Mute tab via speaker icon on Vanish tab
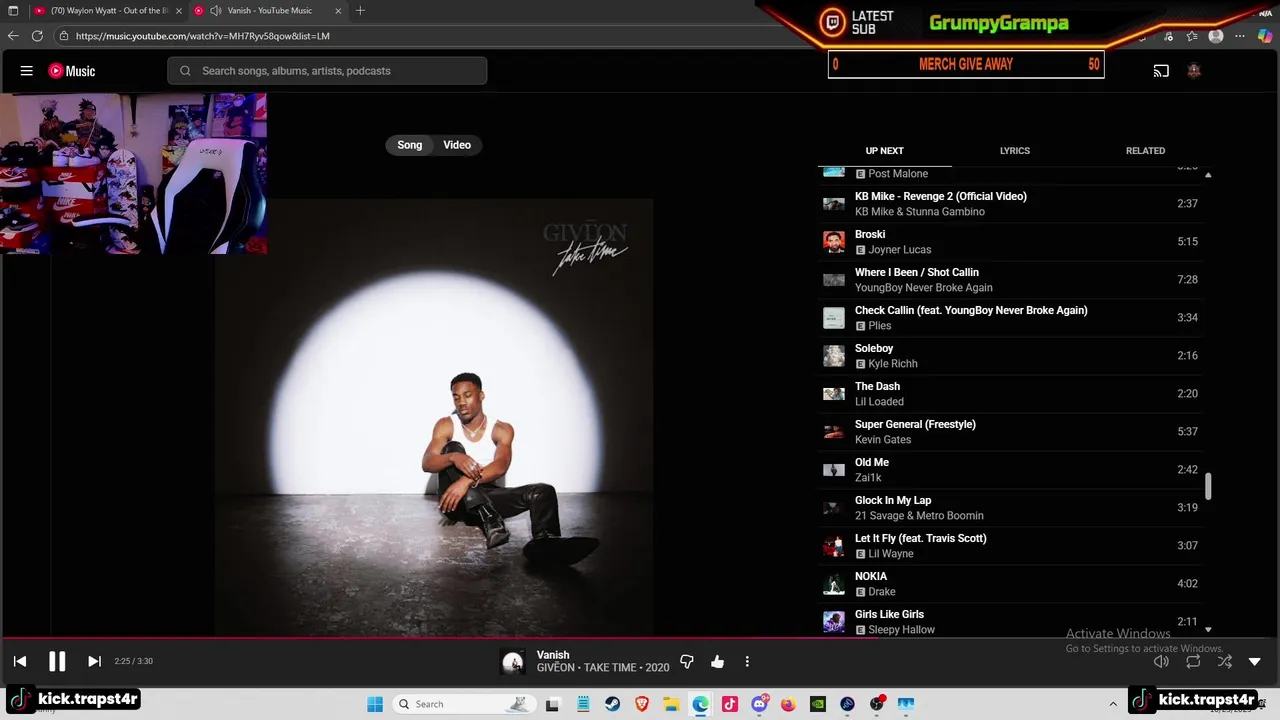Viewport: 1280px width, 720px height. pos(215,11)
